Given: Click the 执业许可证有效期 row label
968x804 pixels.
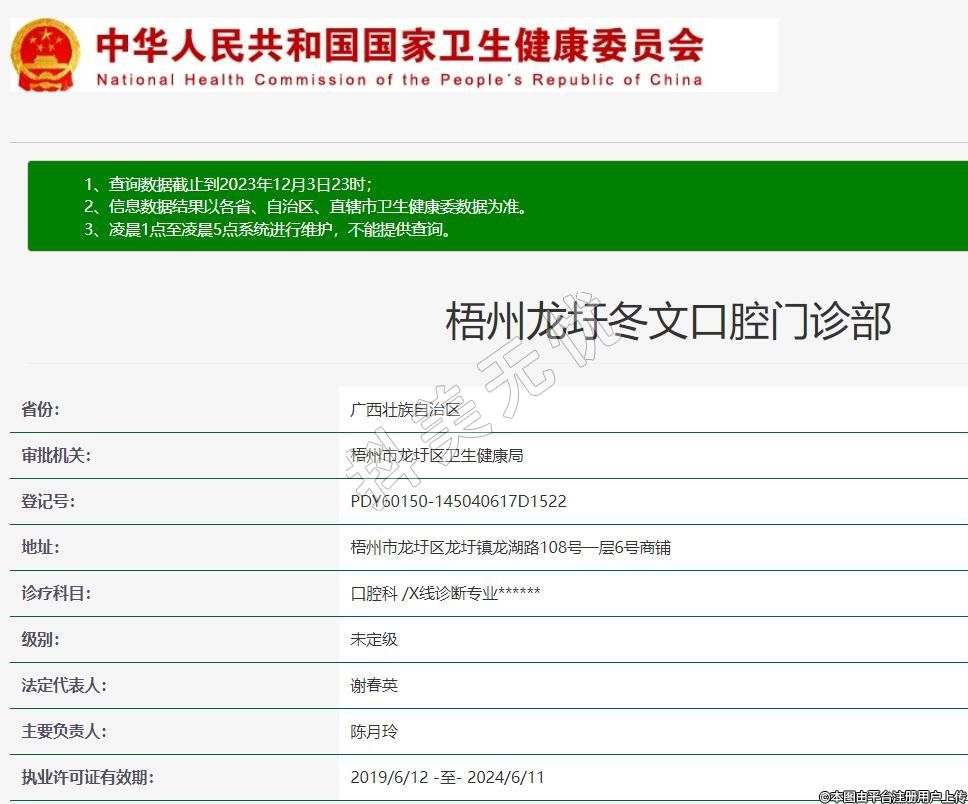Looking at the screenshot, I should click(88, 777).
